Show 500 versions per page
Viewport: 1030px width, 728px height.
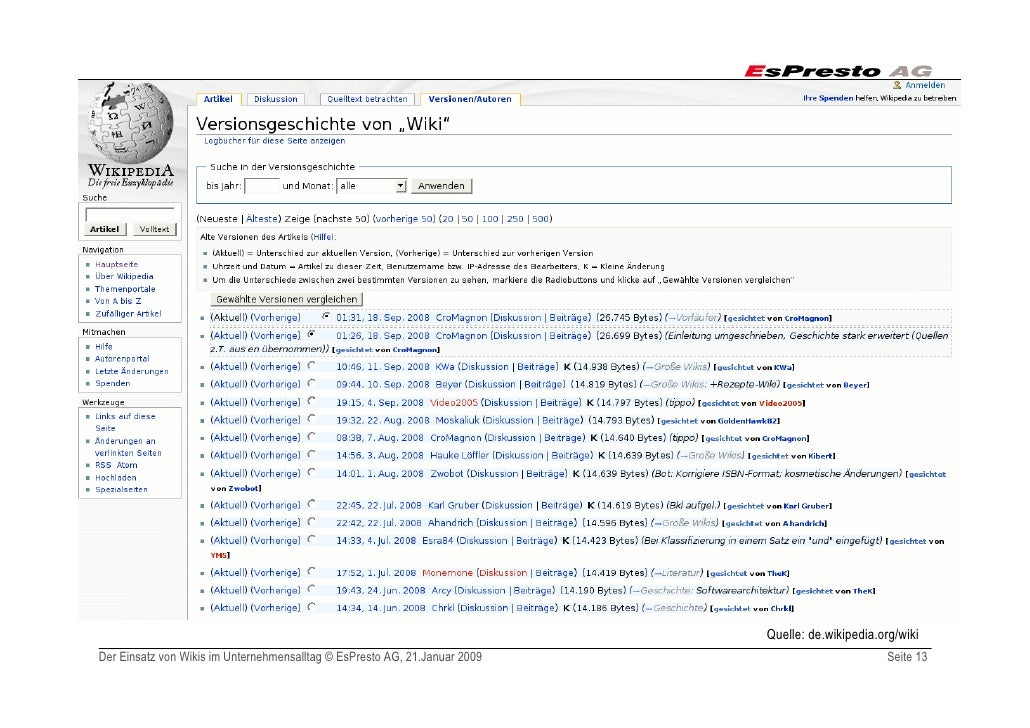(x=540, y=219)
